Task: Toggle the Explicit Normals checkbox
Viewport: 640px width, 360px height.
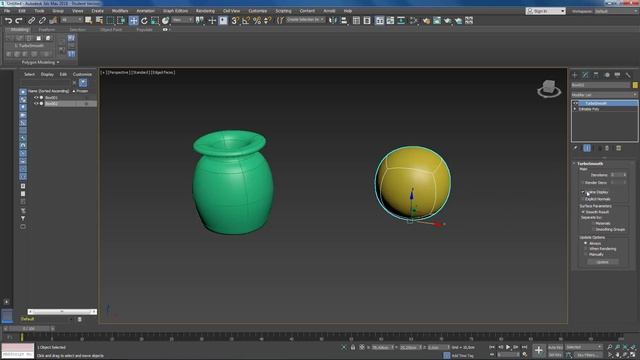Action: (583, 199)
